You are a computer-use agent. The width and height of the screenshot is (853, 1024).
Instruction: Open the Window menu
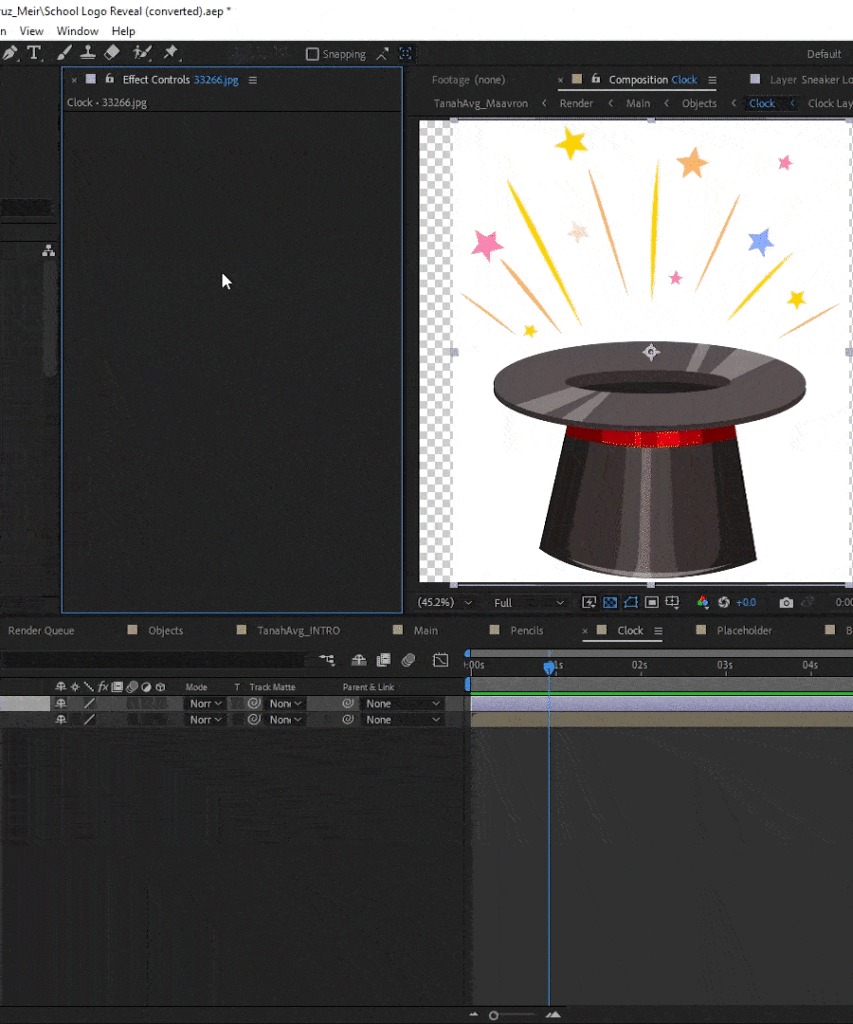77,31
